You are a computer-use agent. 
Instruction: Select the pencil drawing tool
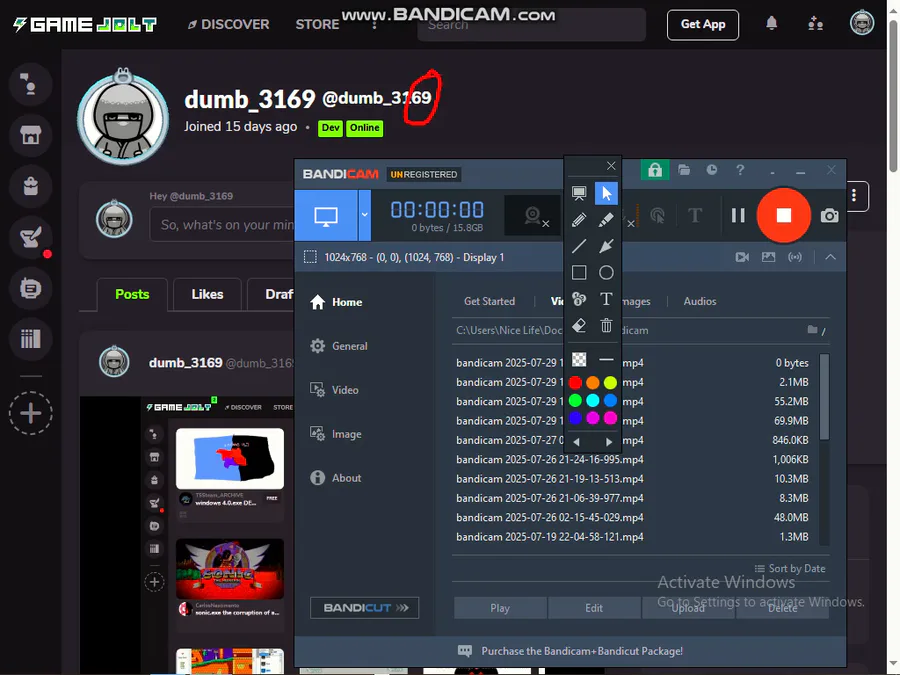point(579,220)
